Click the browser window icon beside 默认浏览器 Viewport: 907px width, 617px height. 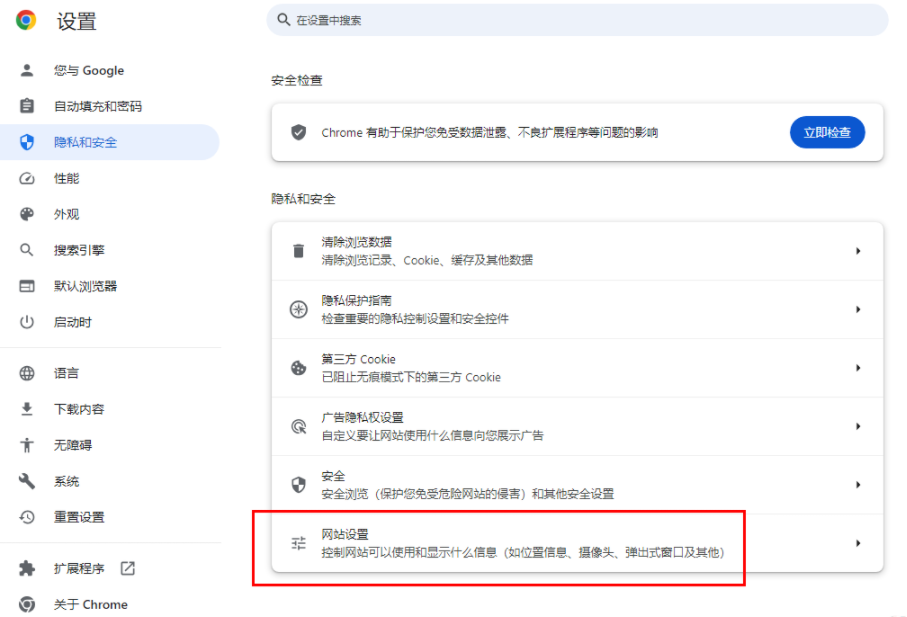(27, 286)
